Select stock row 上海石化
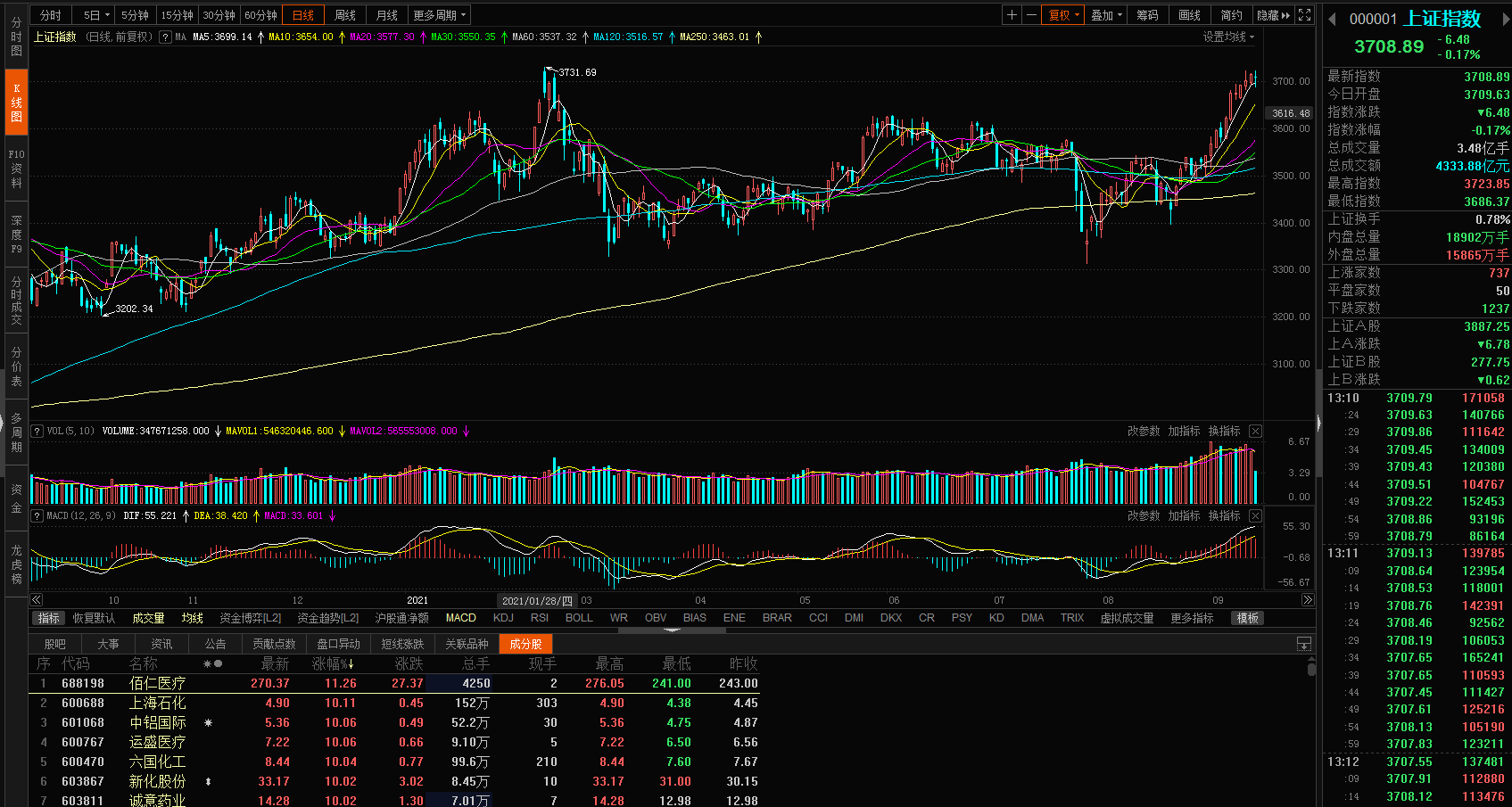The width and height of the screenshot is (1512, 807). 395,703
